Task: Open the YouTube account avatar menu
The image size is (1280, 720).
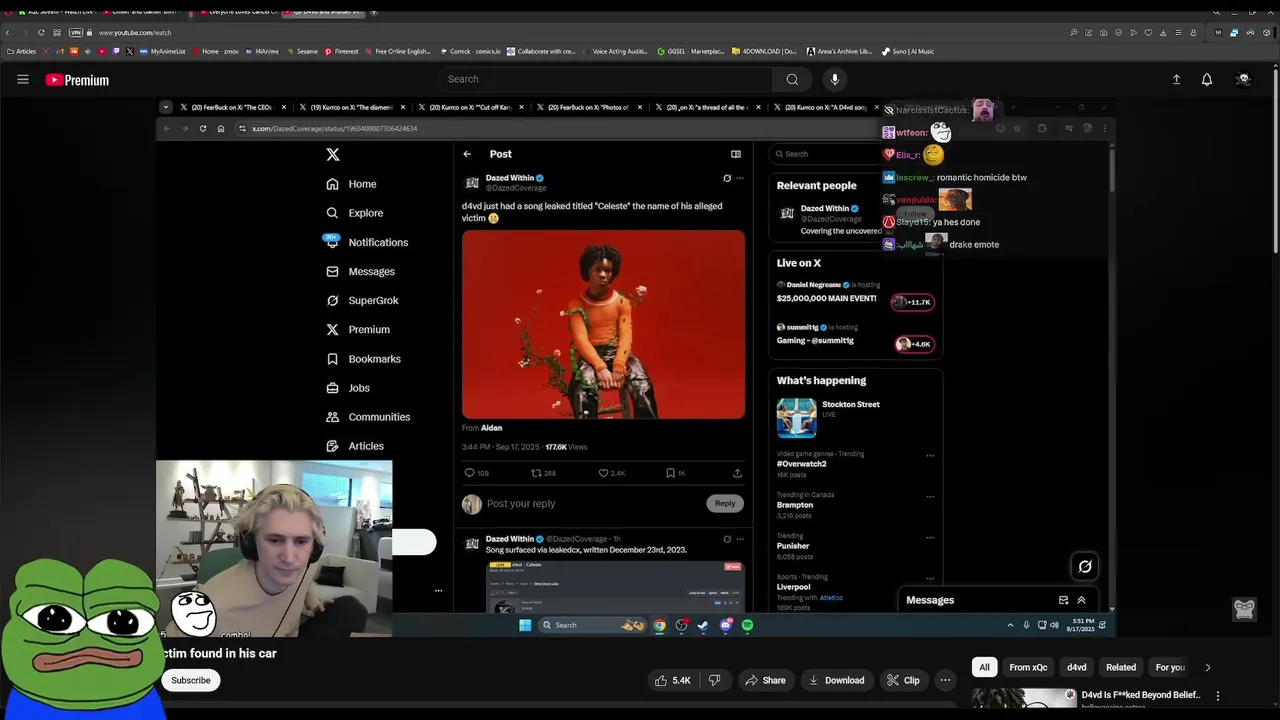Action: click(x=1243, y=80)
